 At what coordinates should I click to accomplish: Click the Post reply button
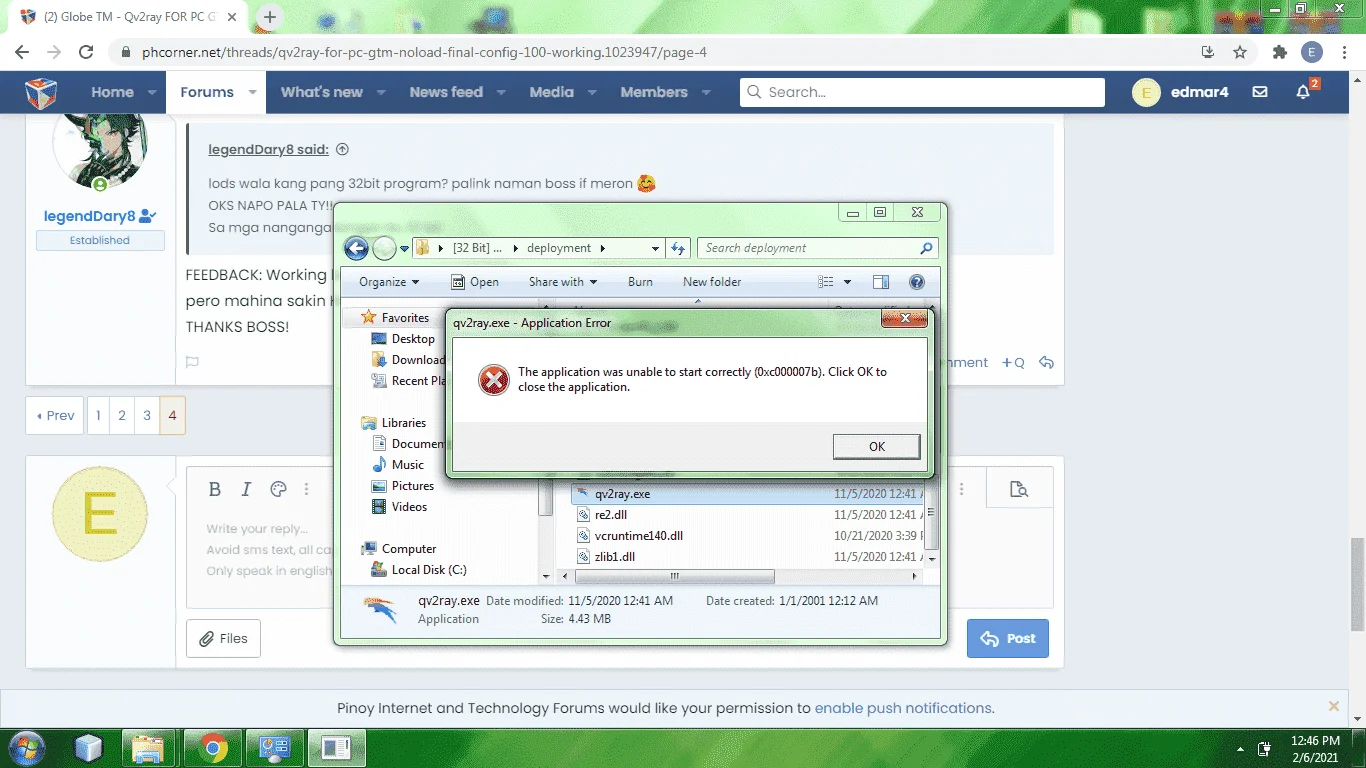pyautogui.click(x=1007, y=638)
